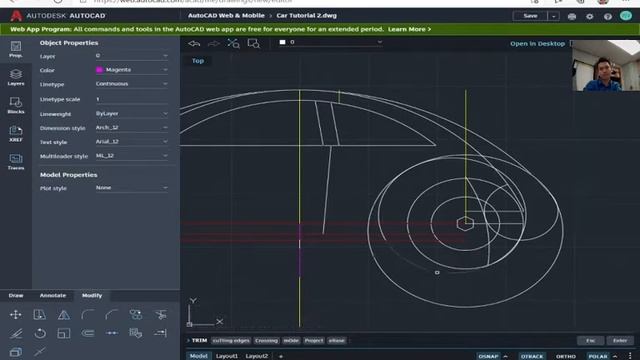Select the Mirror tool

64,314
